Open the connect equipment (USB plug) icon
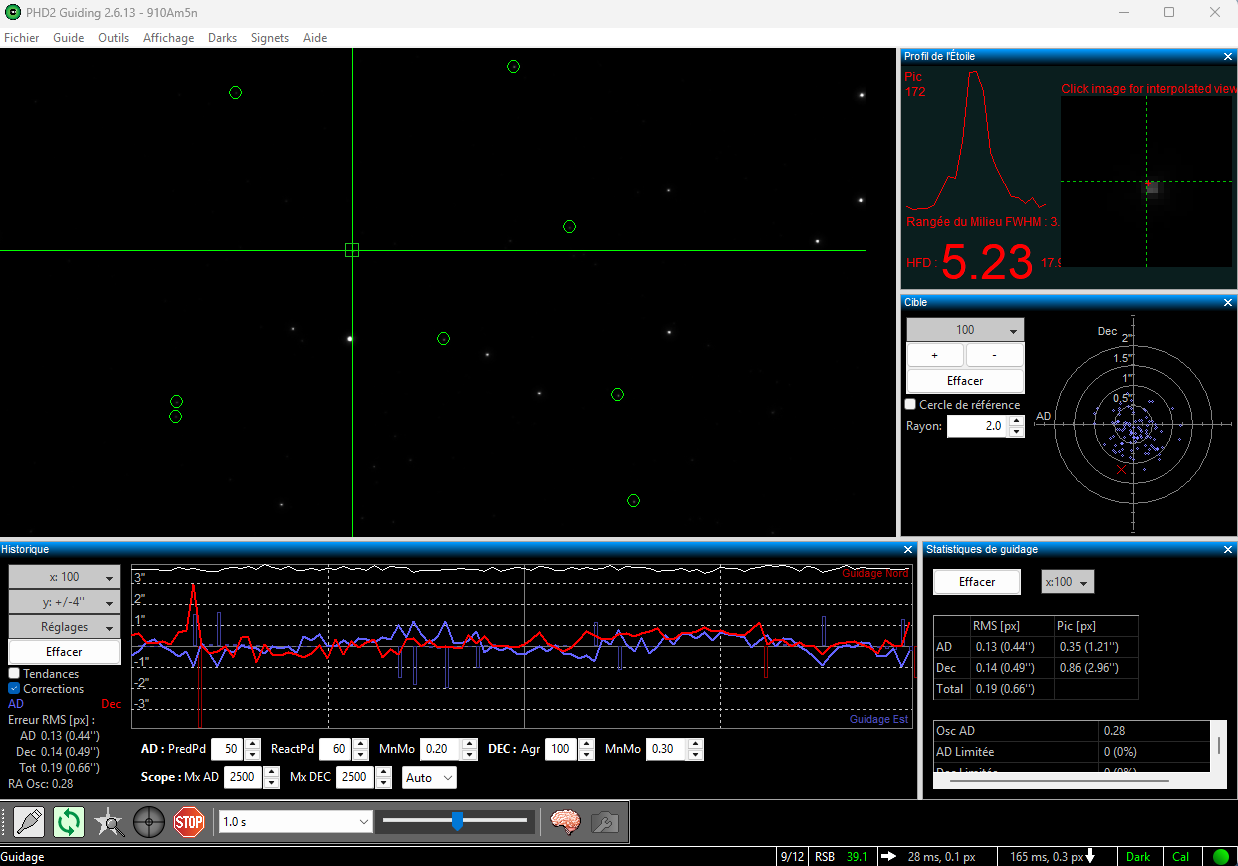 pos(29,822)
